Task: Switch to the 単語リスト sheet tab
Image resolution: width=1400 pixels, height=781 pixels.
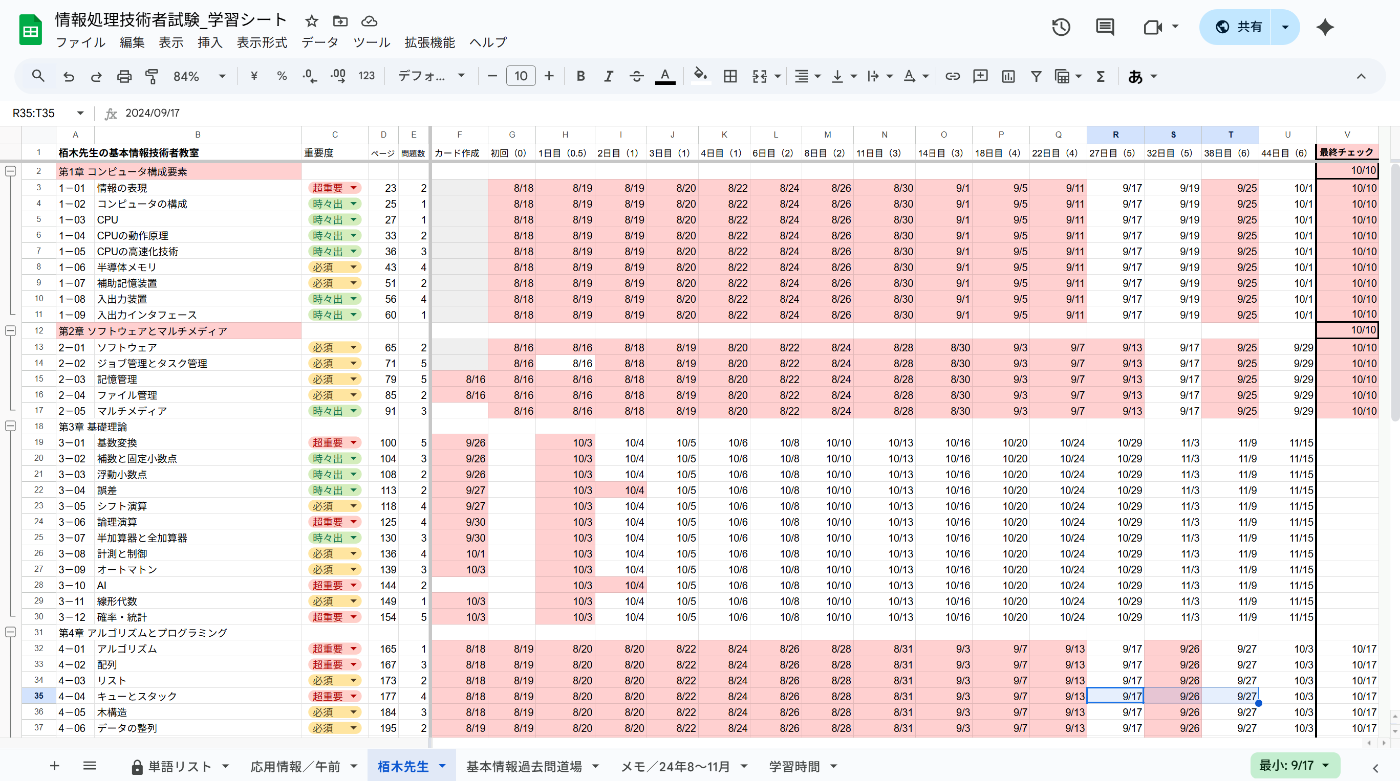Action: coord(180,766)
